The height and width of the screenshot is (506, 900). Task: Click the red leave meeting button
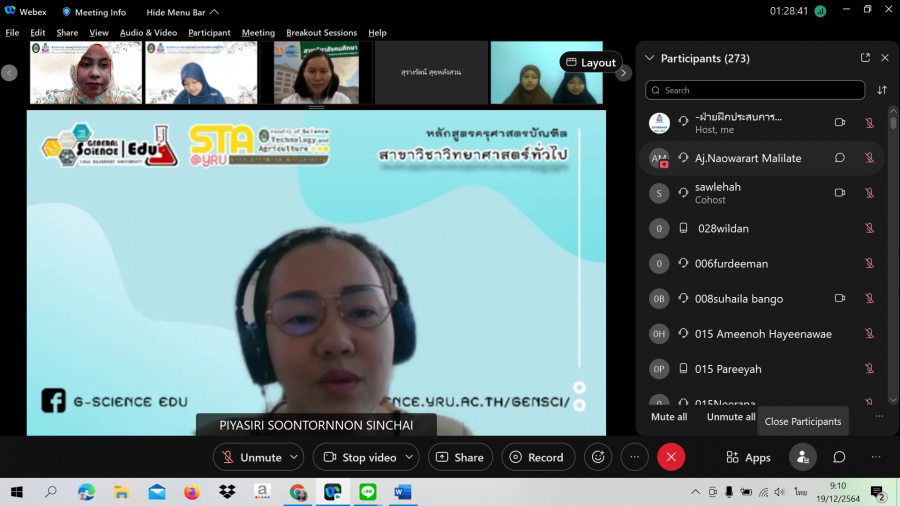click(x=671, y=457)
